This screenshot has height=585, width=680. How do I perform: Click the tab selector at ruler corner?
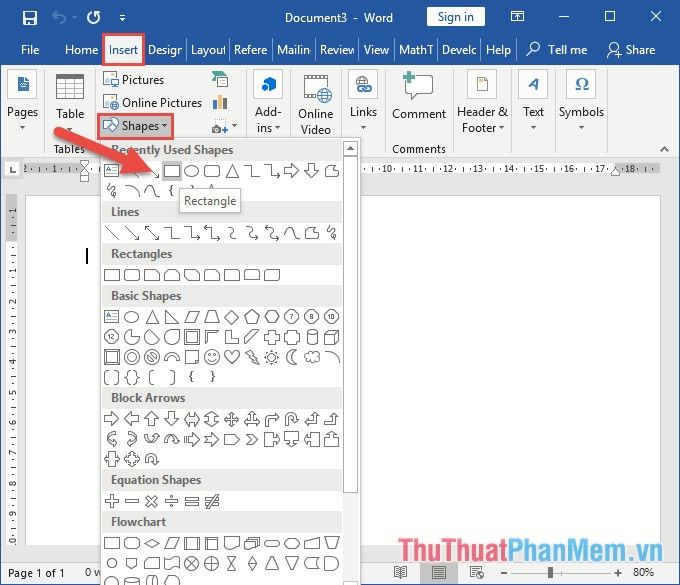coord(13,170)
